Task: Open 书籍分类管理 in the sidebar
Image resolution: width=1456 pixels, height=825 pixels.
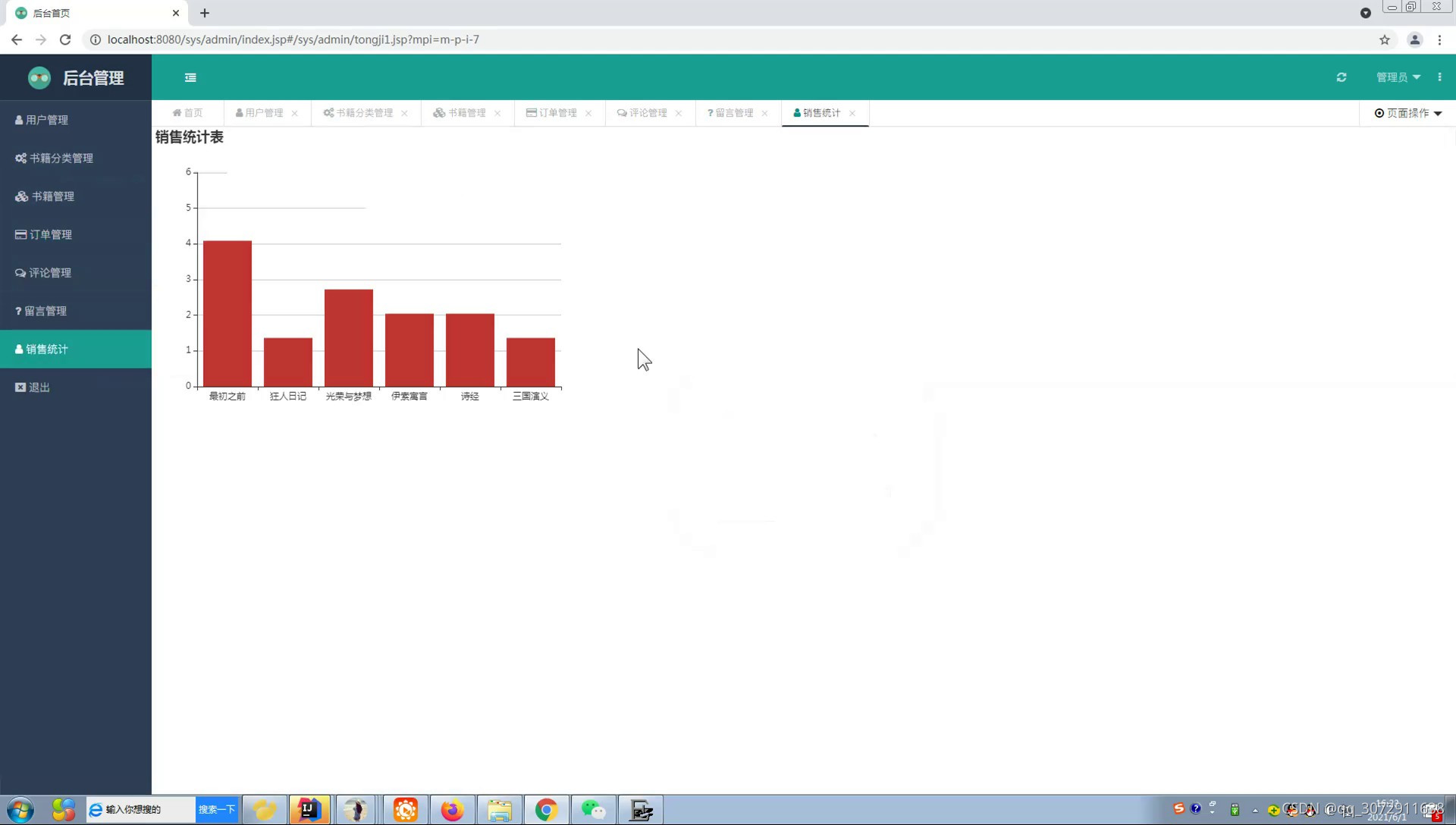Action: click(76, 158)
